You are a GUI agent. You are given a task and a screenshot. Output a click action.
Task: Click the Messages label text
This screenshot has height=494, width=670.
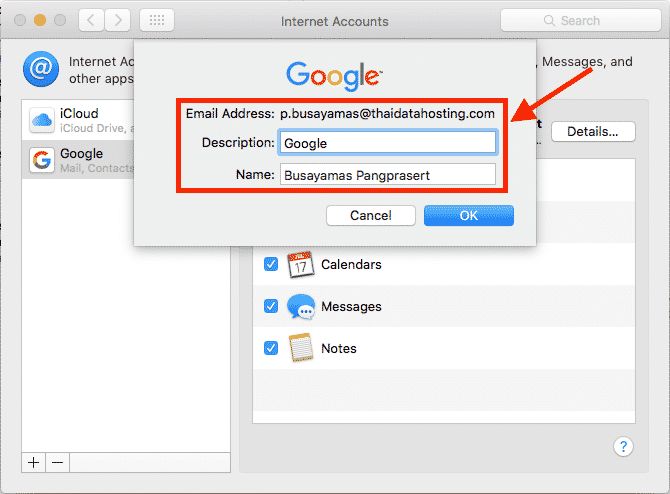tap(351, 306)
